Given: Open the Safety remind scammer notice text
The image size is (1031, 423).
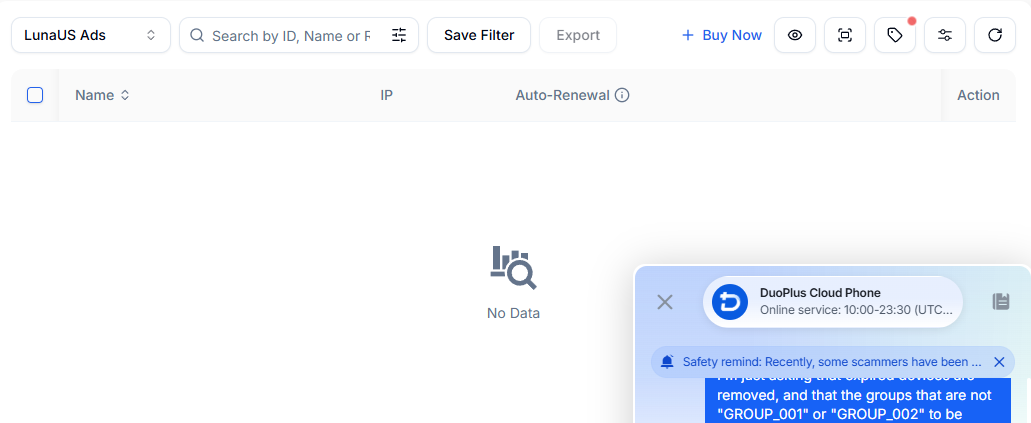Looking at the screenshot, I should (832, 362).
